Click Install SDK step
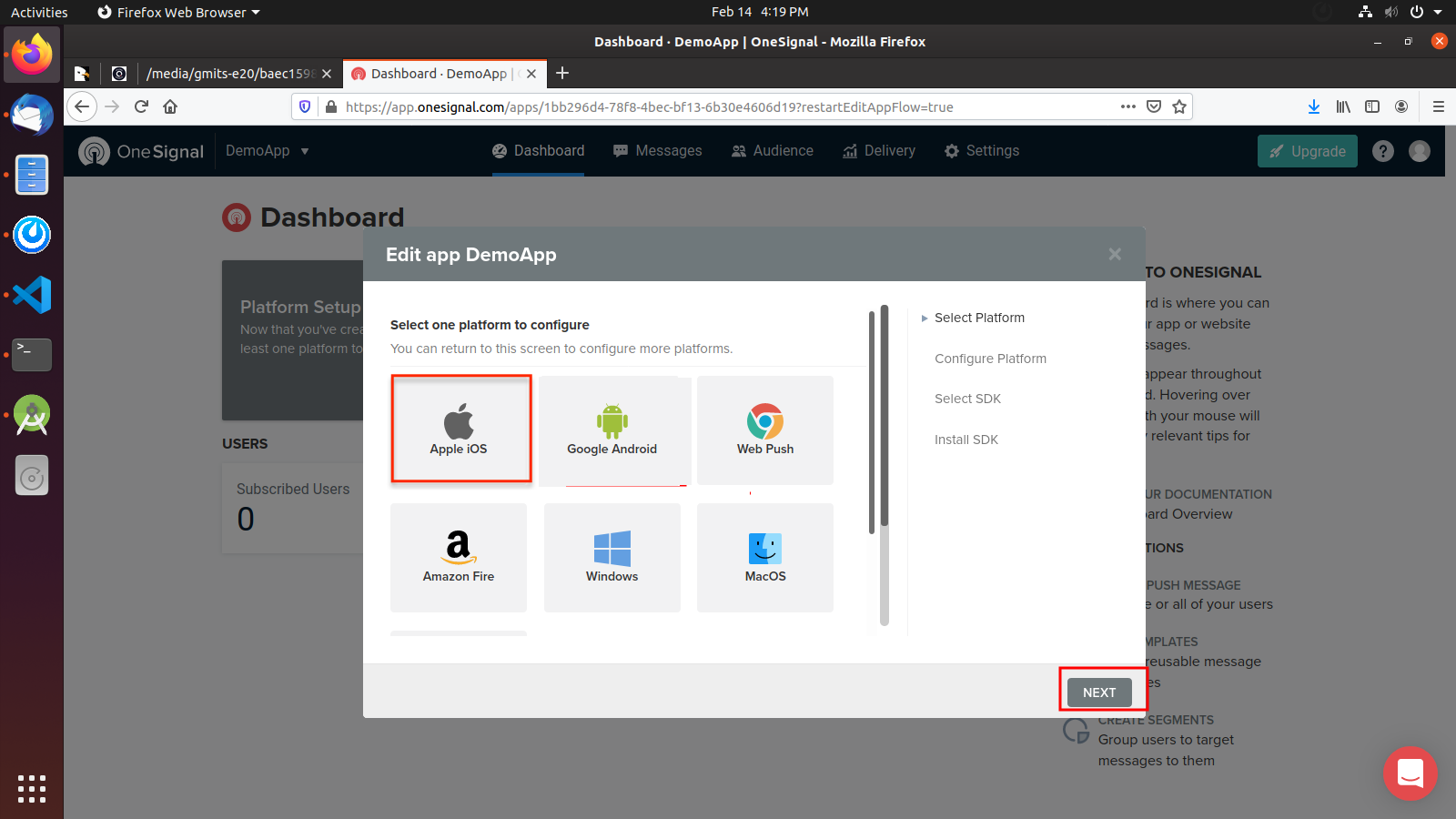Image resolution: width=1456 pixels, height=819 pixels. tap(966, 440)
